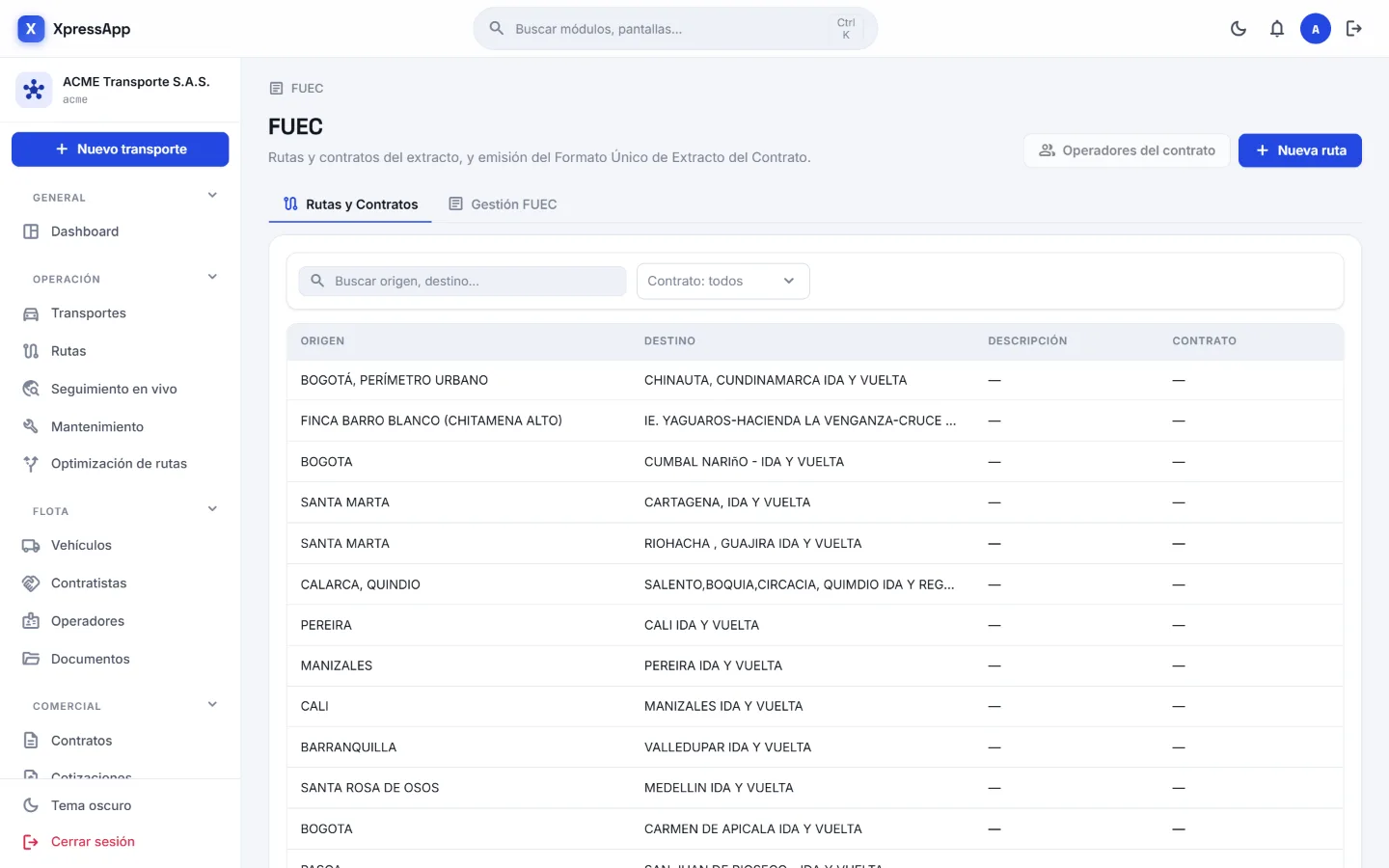Select row MANIZALES origin cell
This screenshot has width=1389, height=868.
click(337, 665)
